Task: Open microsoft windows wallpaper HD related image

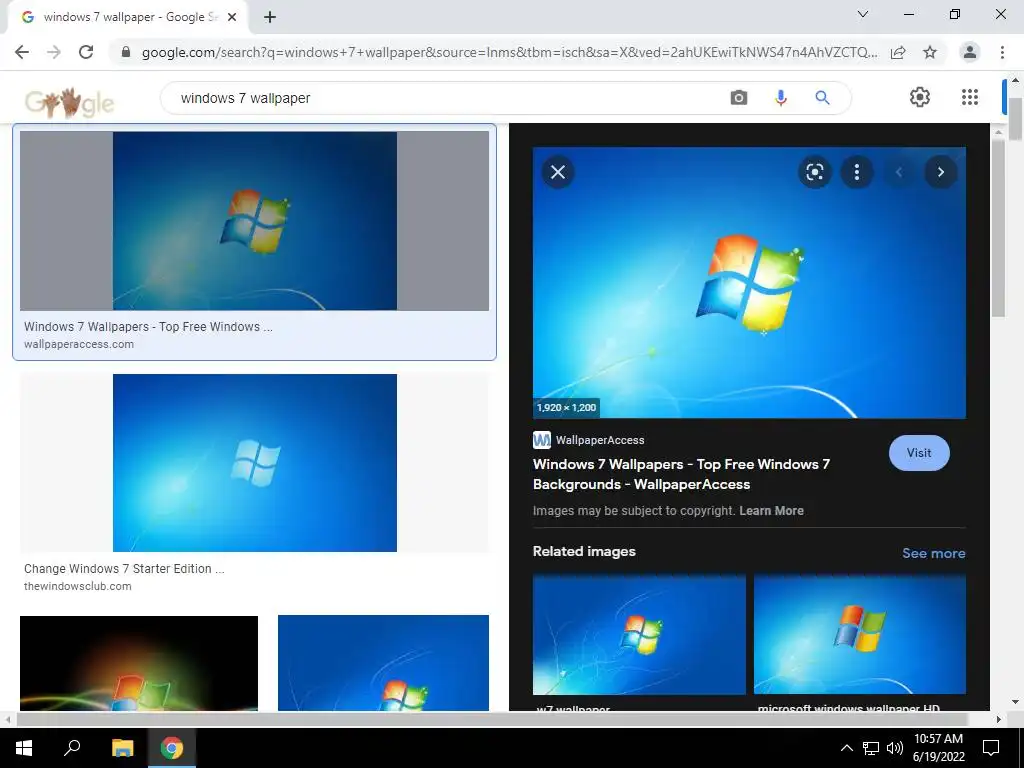Action: (x=859, y=634)
